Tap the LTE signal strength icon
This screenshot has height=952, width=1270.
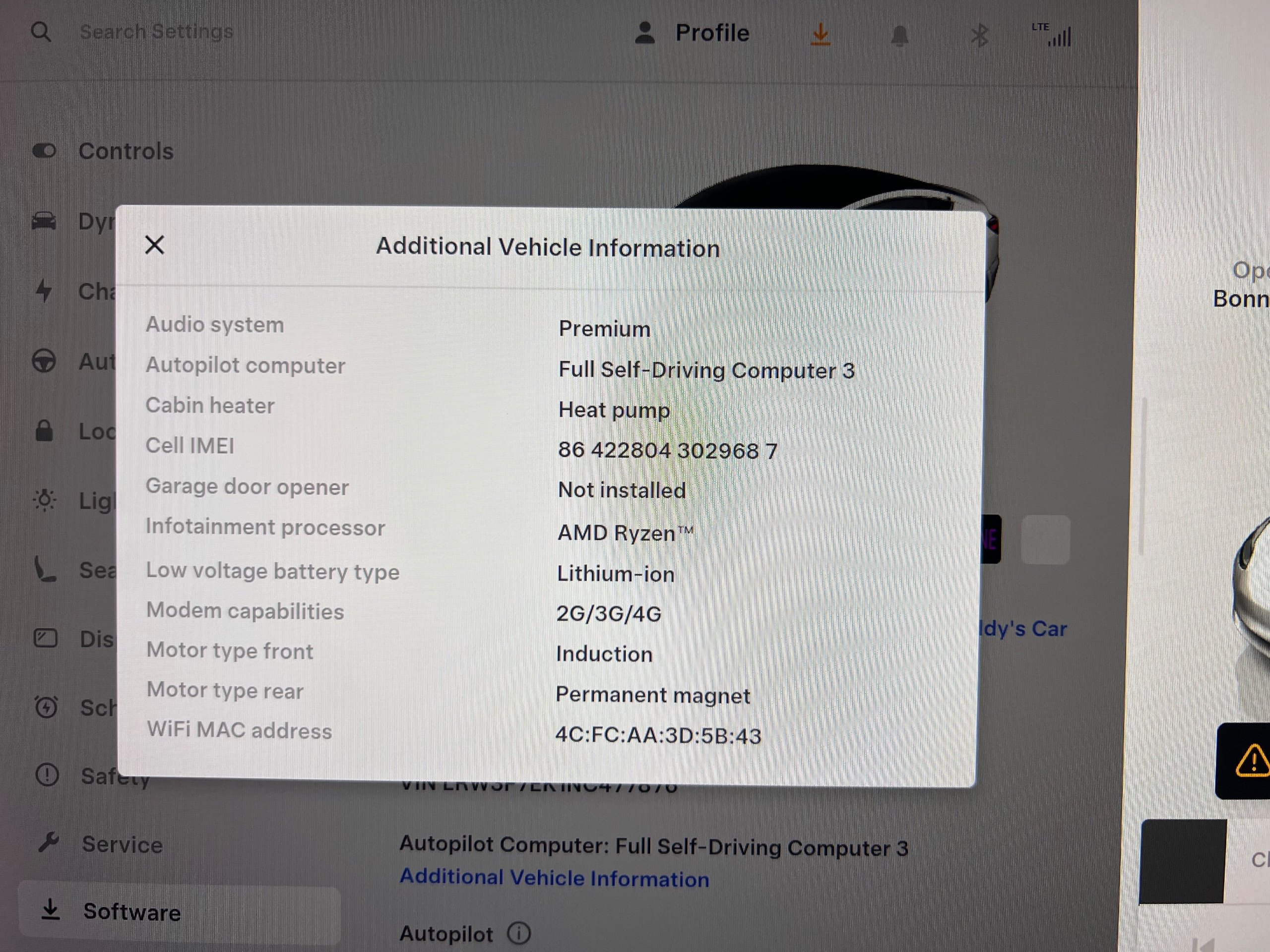(1052, 35)
